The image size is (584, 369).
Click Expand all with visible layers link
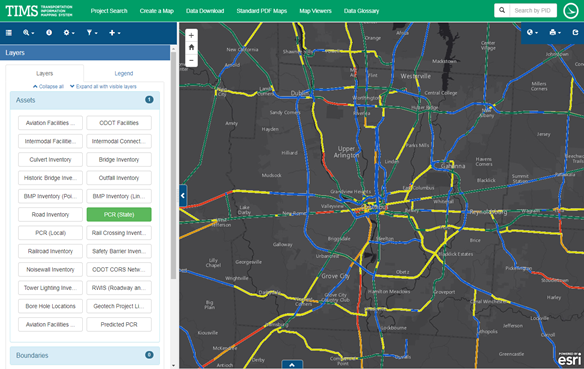click(x=103, y=86)
